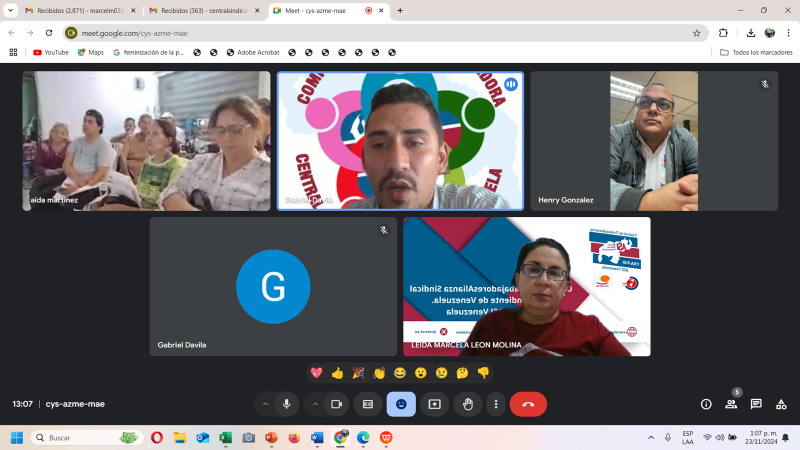
Task: Click the Present now screen share button
Action: [435, 404]
